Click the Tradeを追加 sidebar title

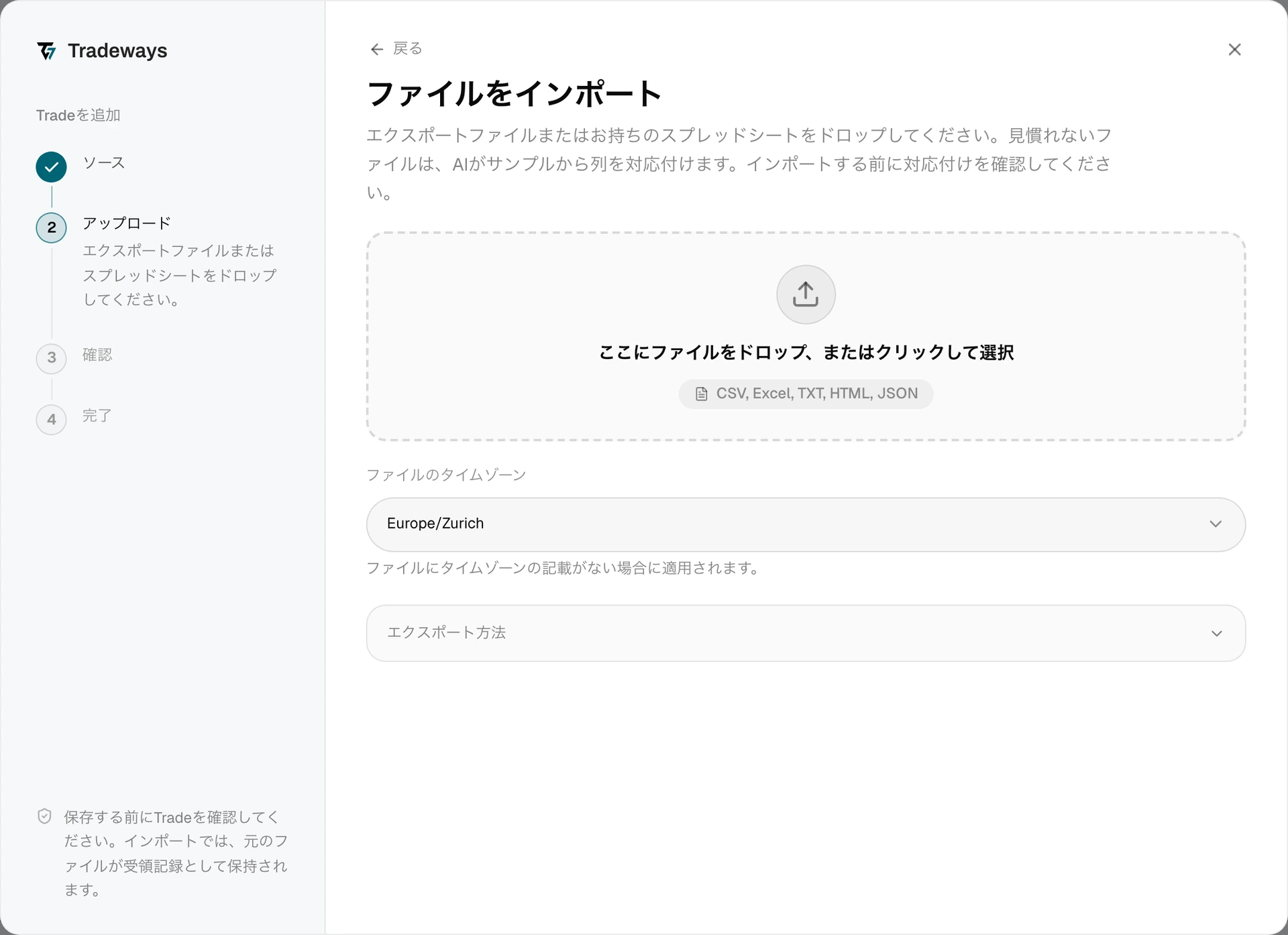point(78,115)
